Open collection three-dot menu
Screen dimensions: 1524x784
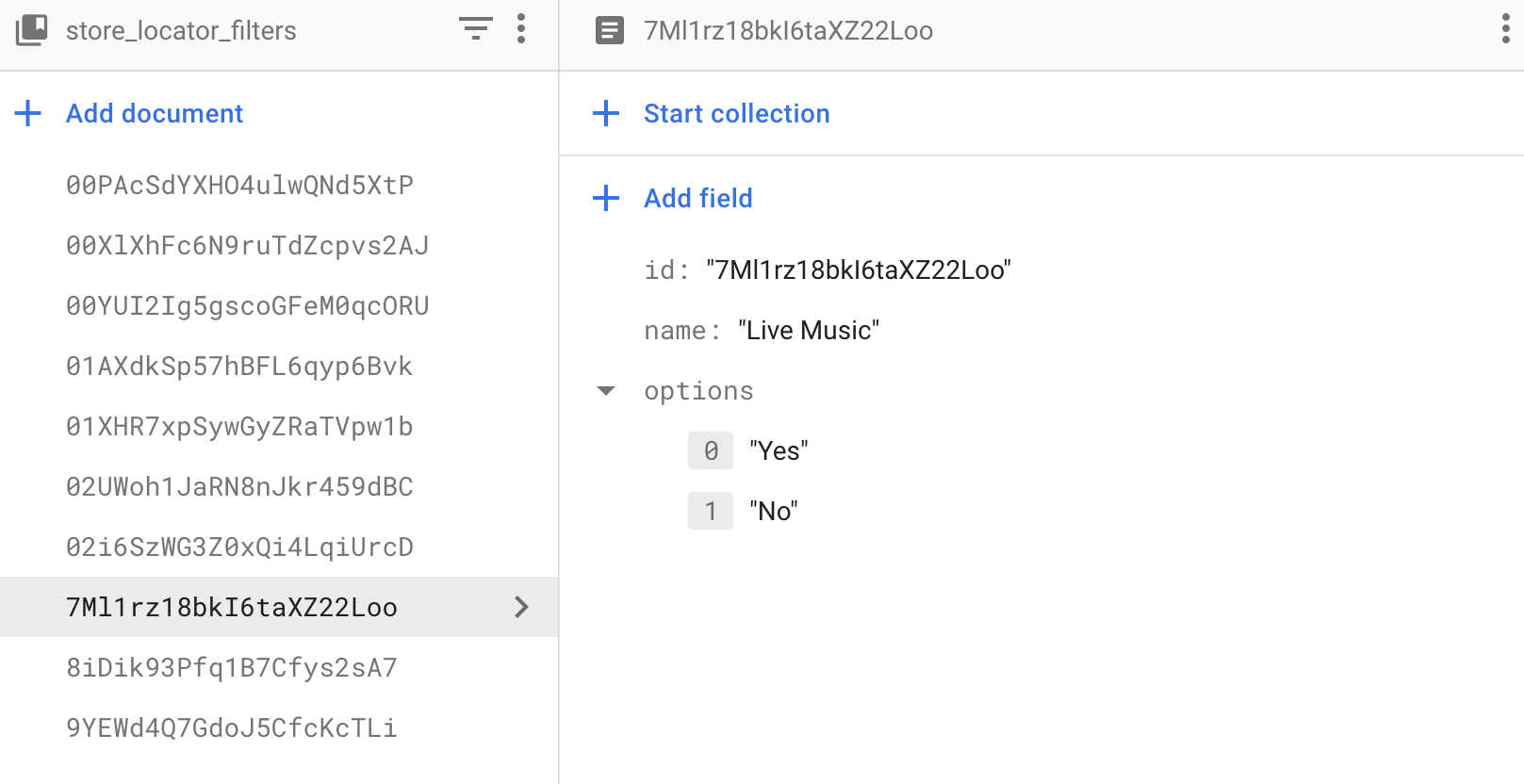point(521,29)
